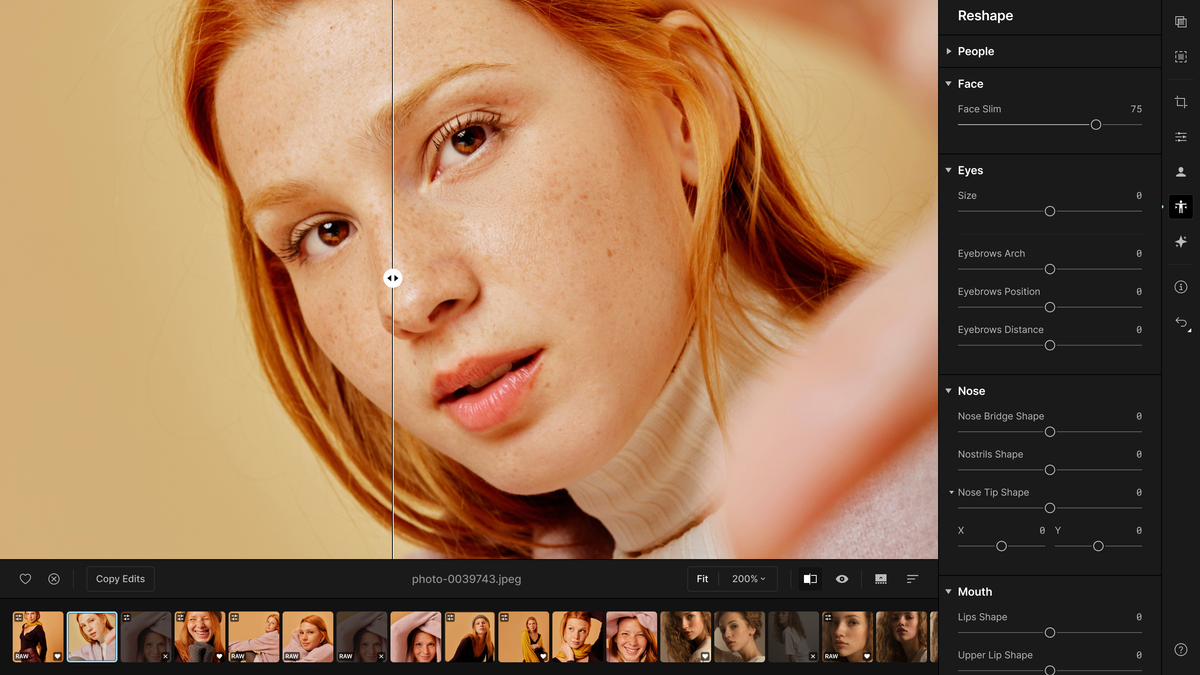Screen dimensions: 1200x675
Task: Collapse the Nose section header
Action: [970, 391]
